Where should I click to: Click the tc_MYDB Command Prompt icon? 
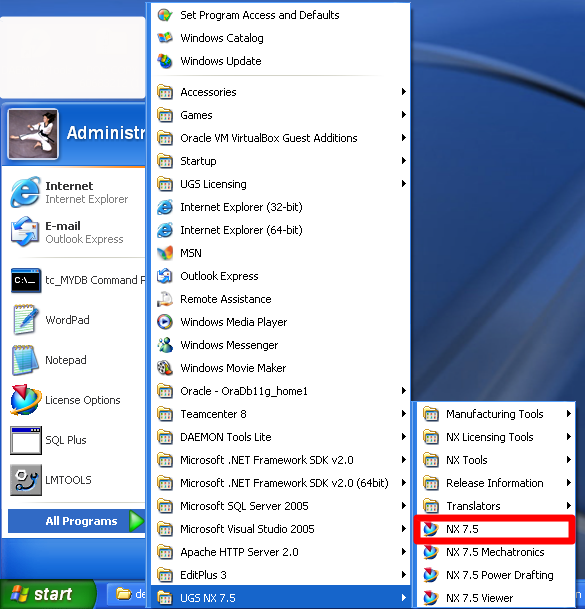point(26,280)
